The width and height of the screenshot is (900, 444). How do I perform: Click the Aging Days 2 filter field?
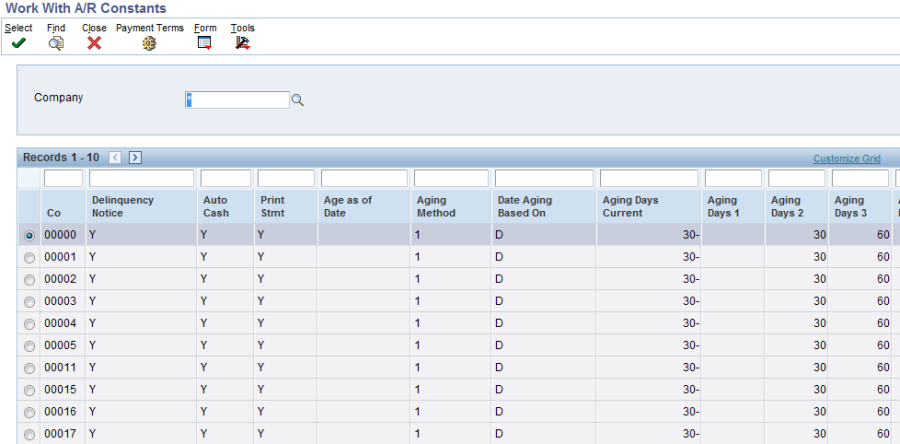click(797, 178)
